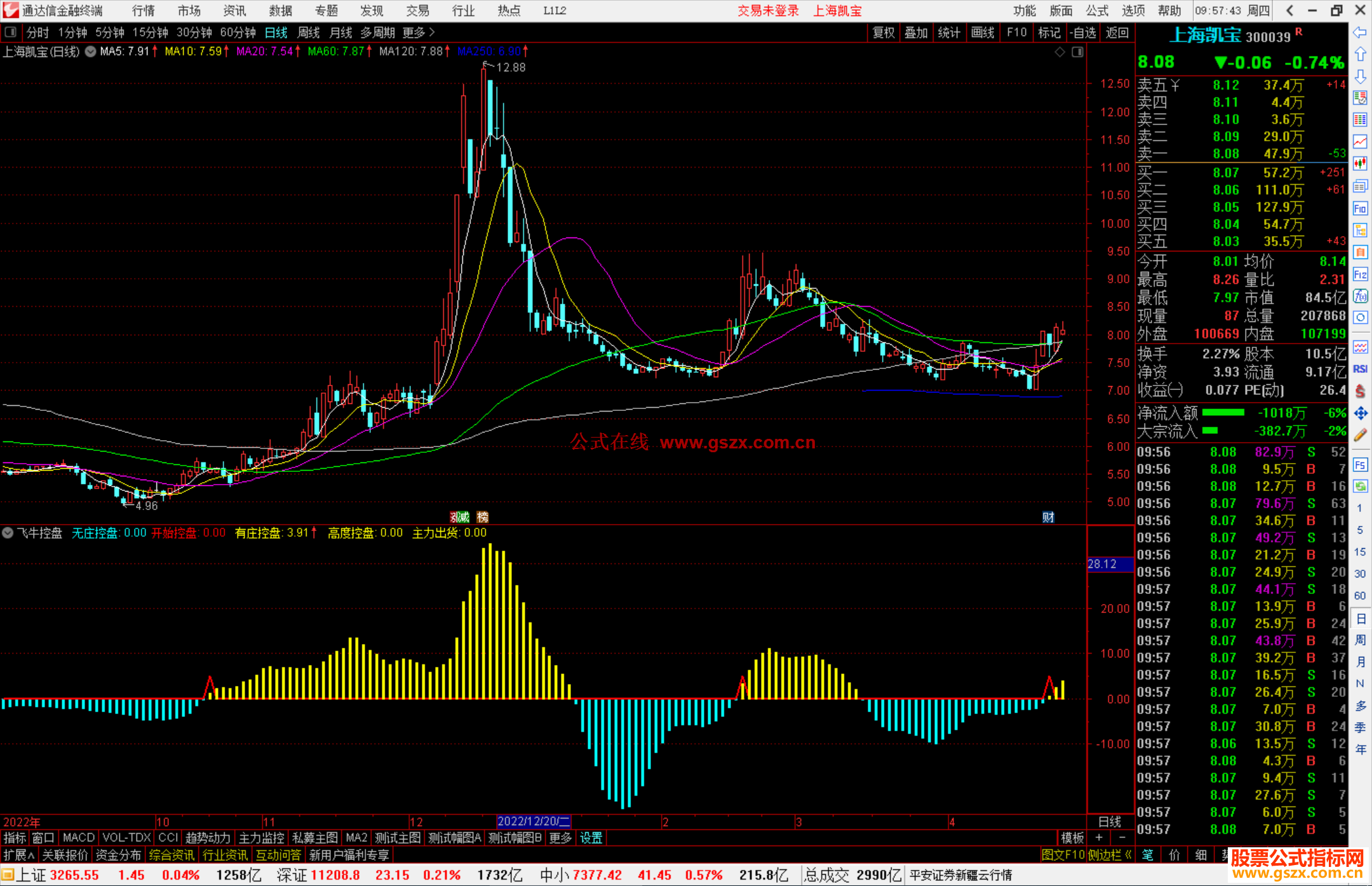Click the line trend chart sidebar icon
Screen dimensions: 1372x886
1360,142
